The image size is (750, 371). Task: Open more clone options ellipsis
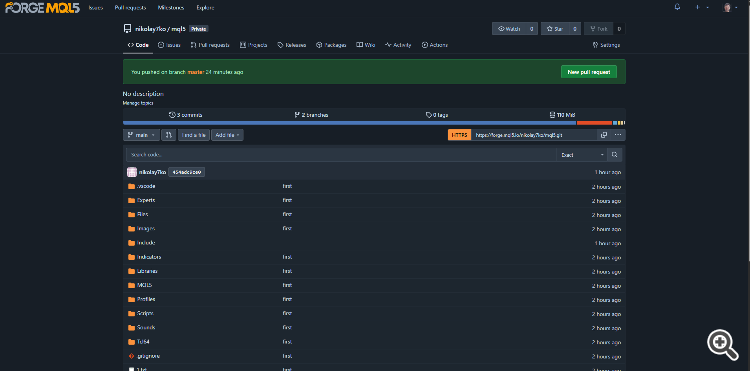pyautogui.click(x=618, y=135)
